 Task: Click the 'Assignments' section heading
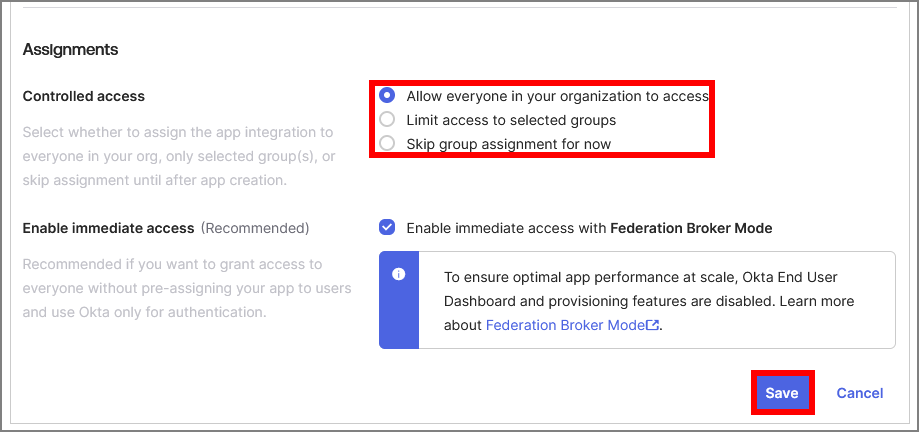click(70, 49)
